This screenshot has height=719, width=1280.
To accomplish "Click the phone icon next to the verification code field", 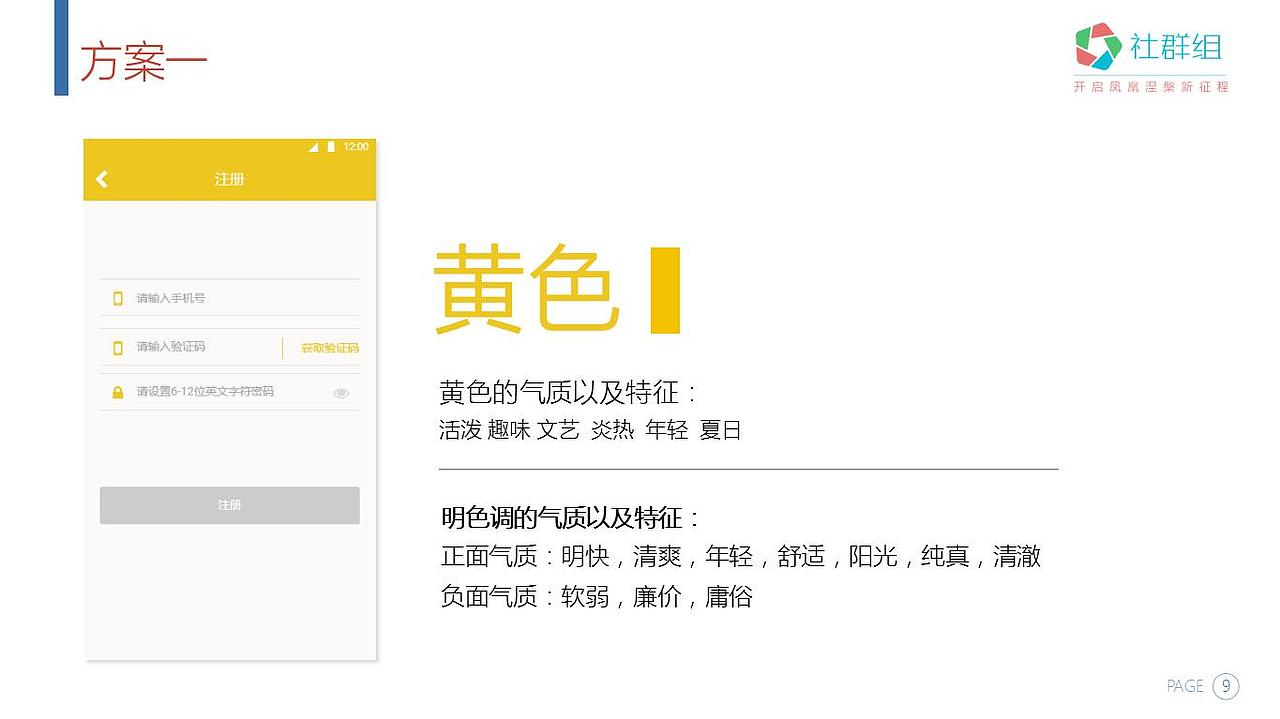I will tap(117, 346).
